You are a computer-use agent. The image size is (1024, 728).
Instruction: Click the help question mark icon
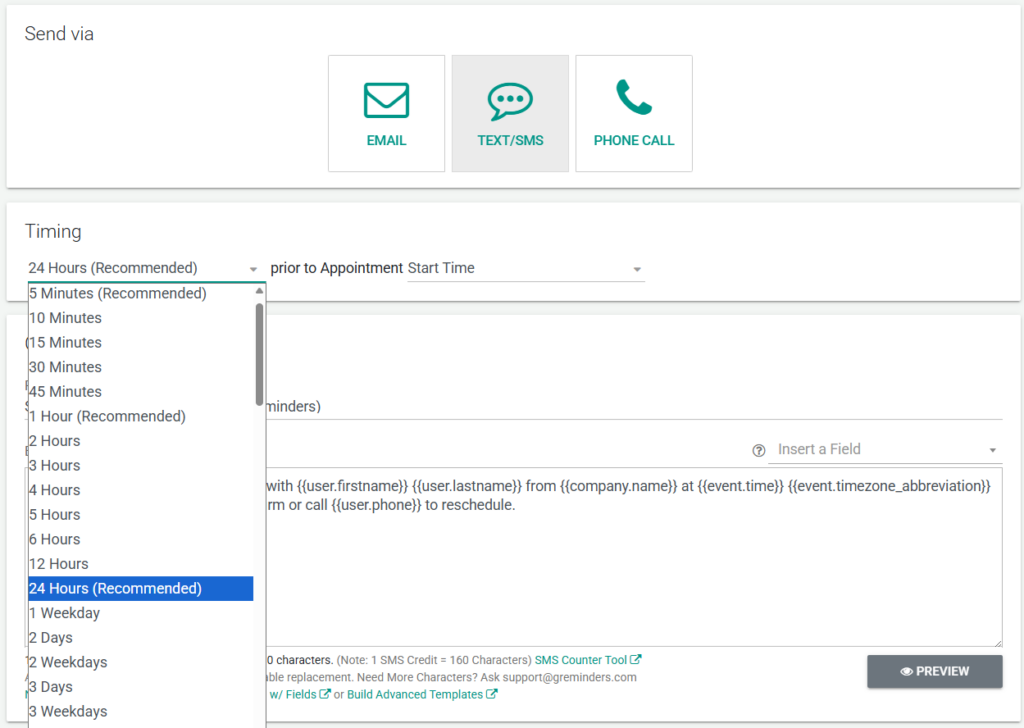point(758,450)
